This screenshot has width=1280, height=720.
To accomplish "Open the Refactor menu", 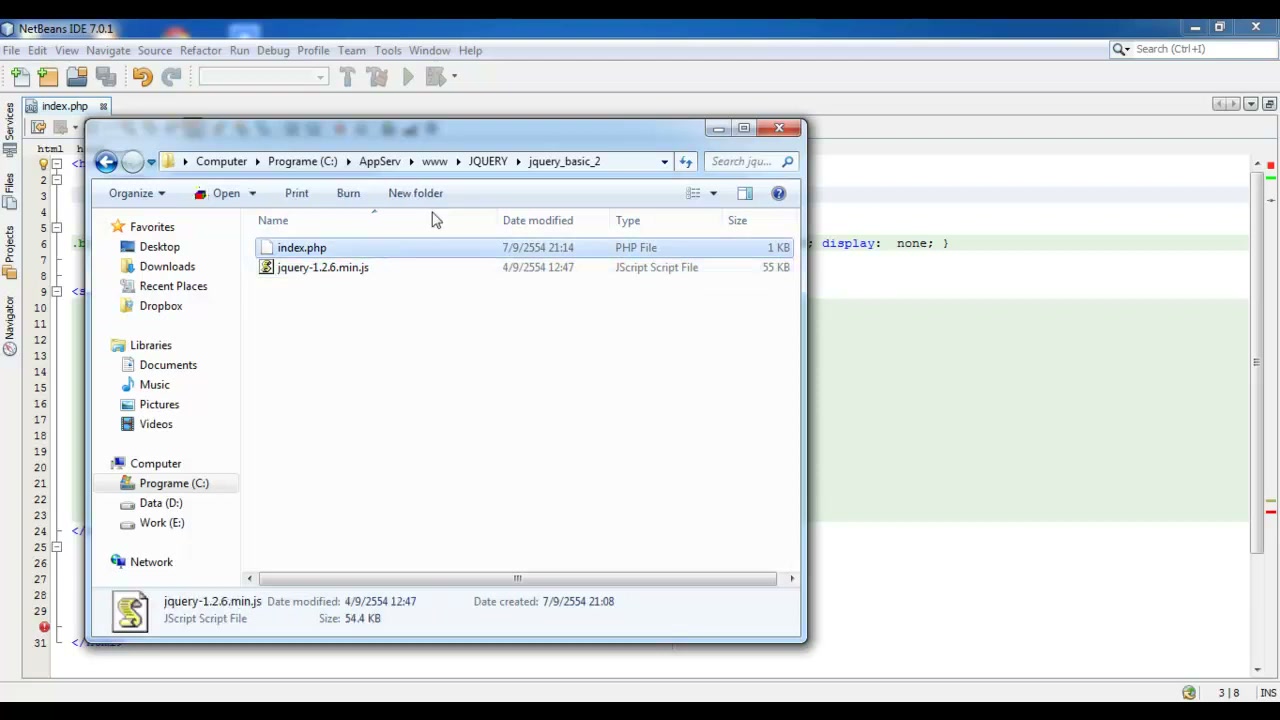I will (201, 50).
